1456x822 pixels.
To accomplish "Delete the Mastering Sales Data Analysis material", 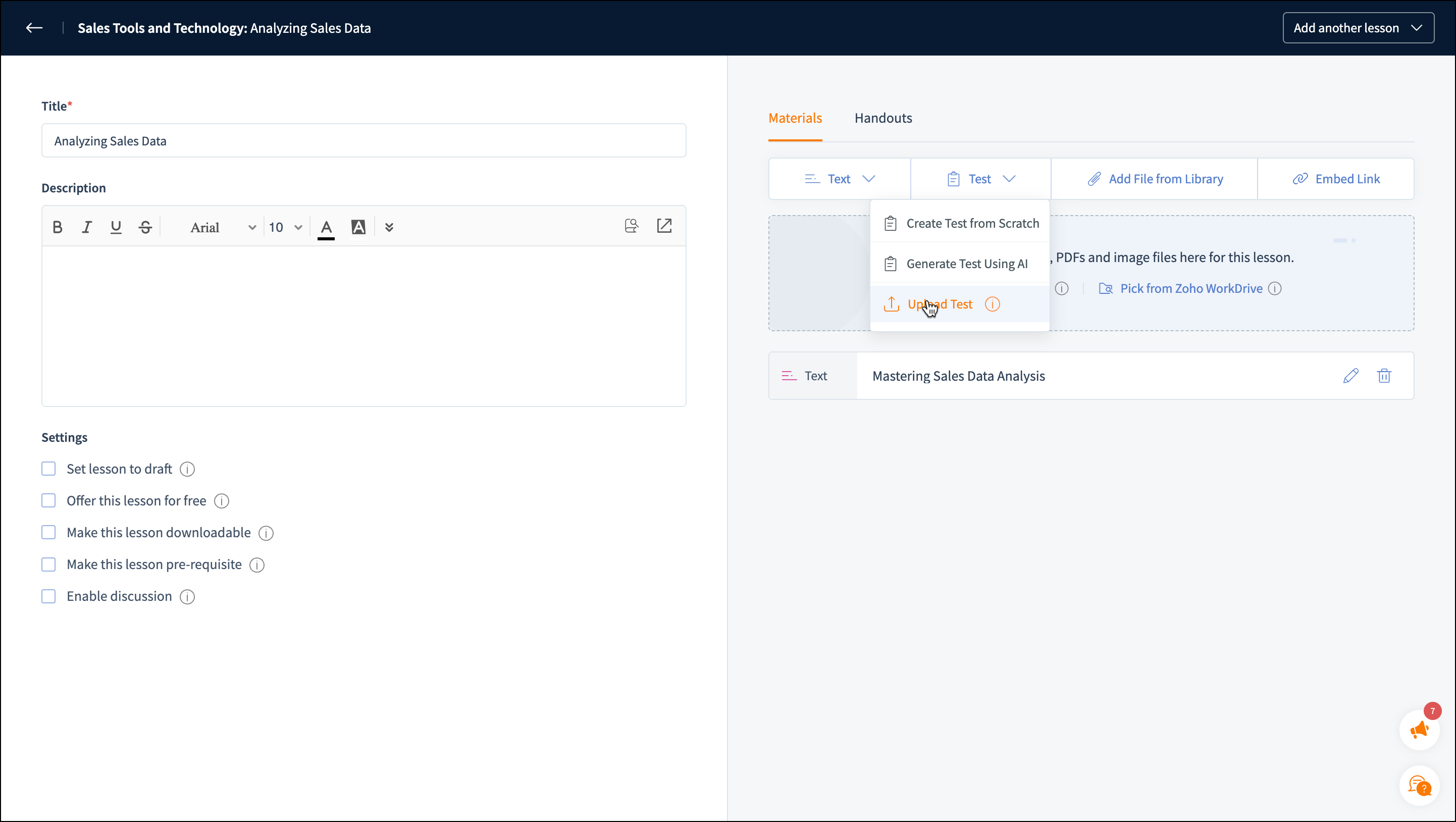I will click(x=1384, y=376).
